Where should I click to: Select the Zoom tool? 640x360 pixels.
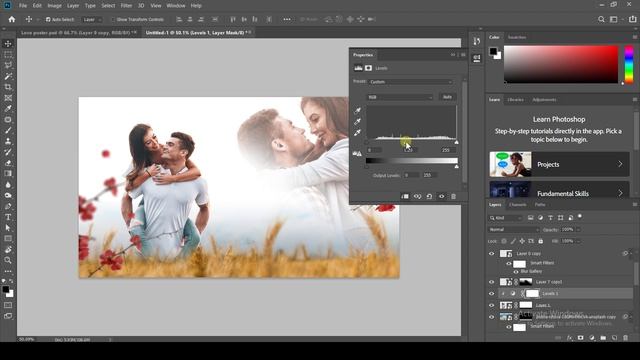pos(8,260)
